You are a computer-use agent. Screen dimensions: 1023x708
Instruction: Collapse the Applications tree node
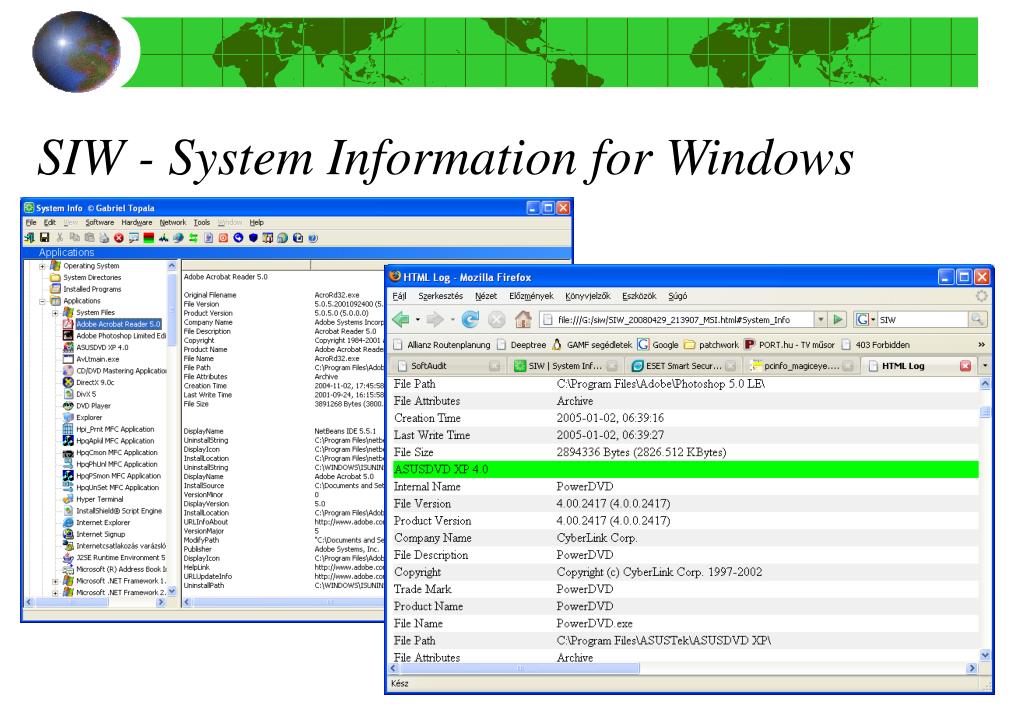pos(42,301)
